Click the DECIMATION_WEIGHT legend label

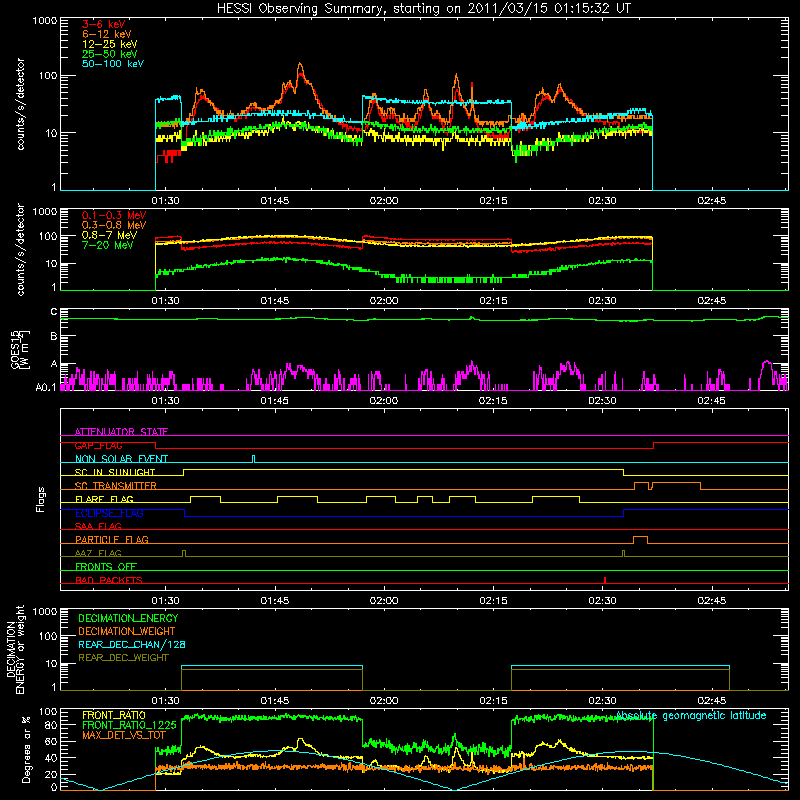coord(127,631)
